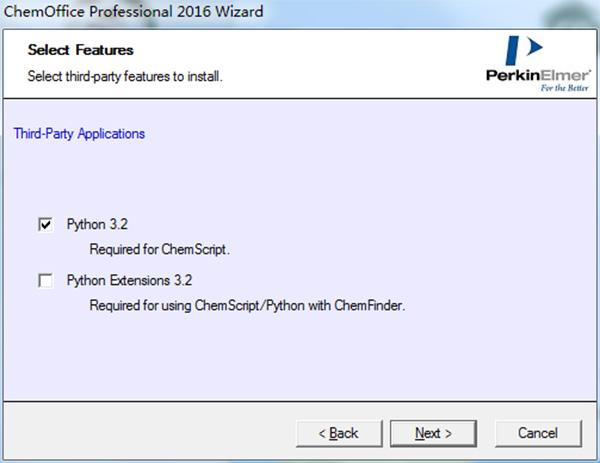Click the Third-Party Applications heading
600x463 pixels.
pos(79,134)
